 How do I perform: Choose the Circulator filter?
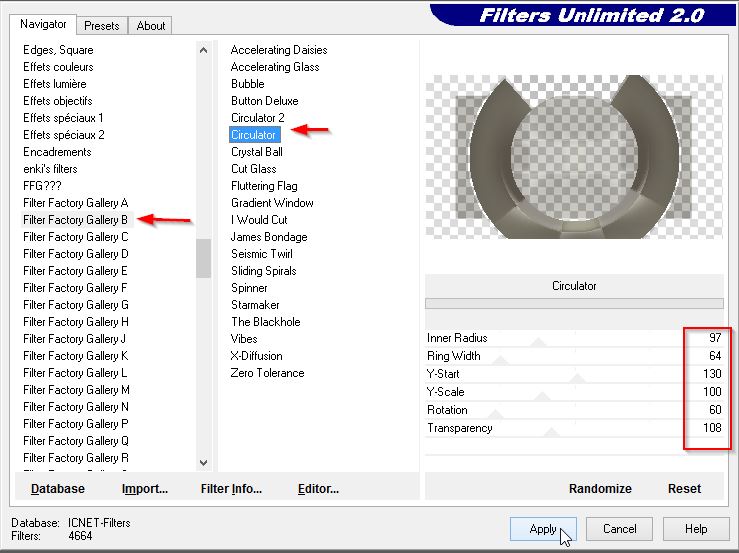tap(253, 135)
